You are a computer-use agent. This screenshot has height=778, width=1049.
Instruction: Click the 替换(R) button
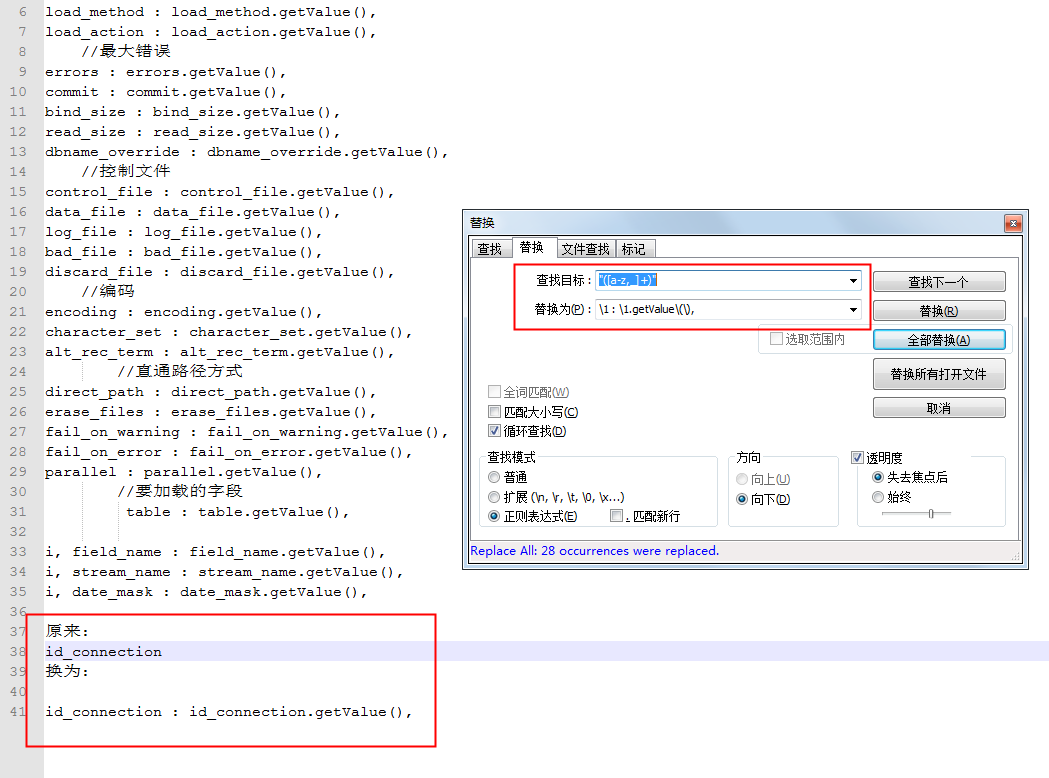pos(939,311)
